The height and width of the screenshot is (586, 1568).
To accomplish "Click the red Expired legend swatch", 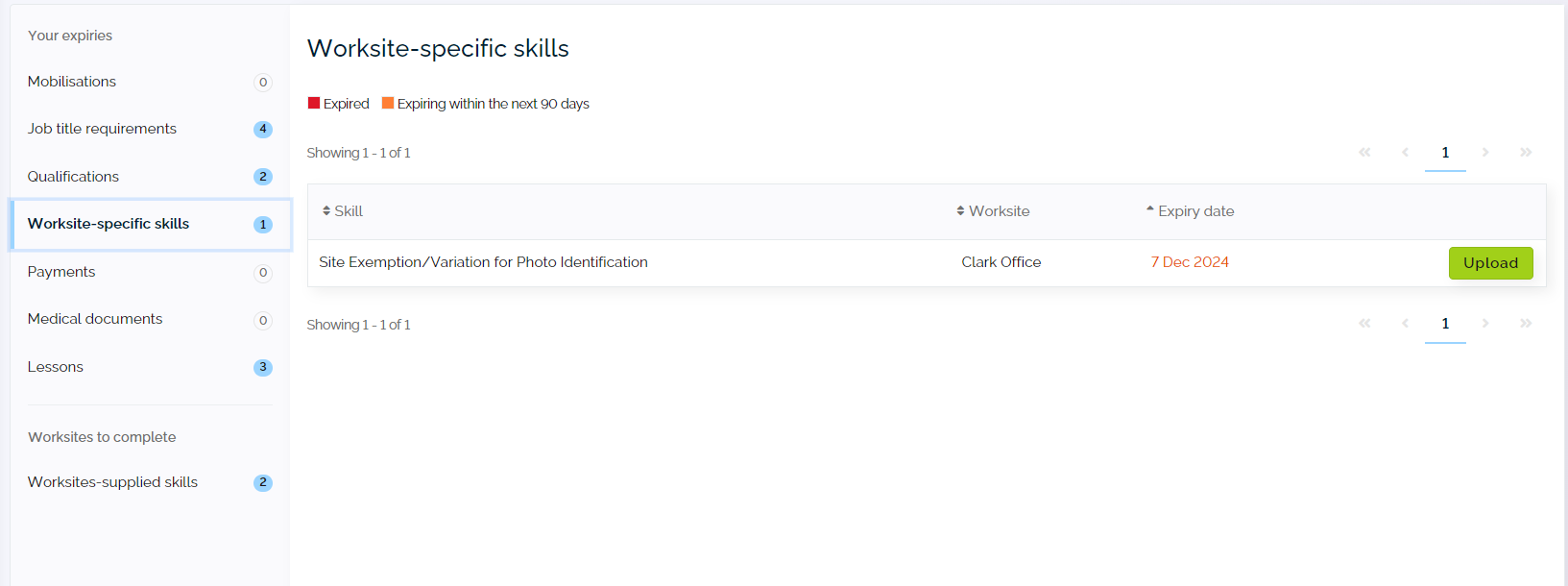I will coord(314,104).
